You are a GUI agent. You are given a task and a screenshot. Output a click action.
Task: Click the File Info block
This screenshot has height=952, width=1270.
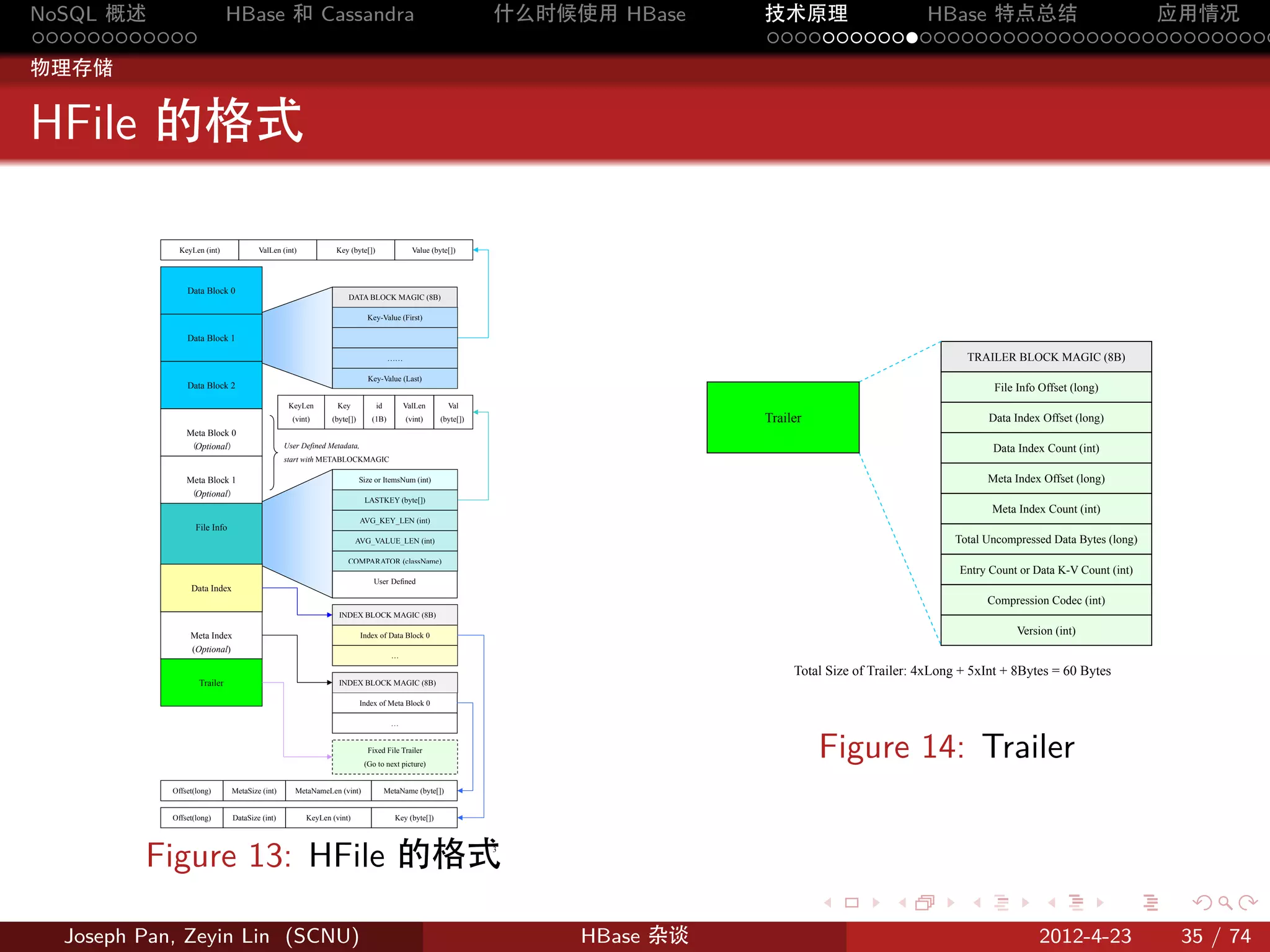[x=211, y=534]
